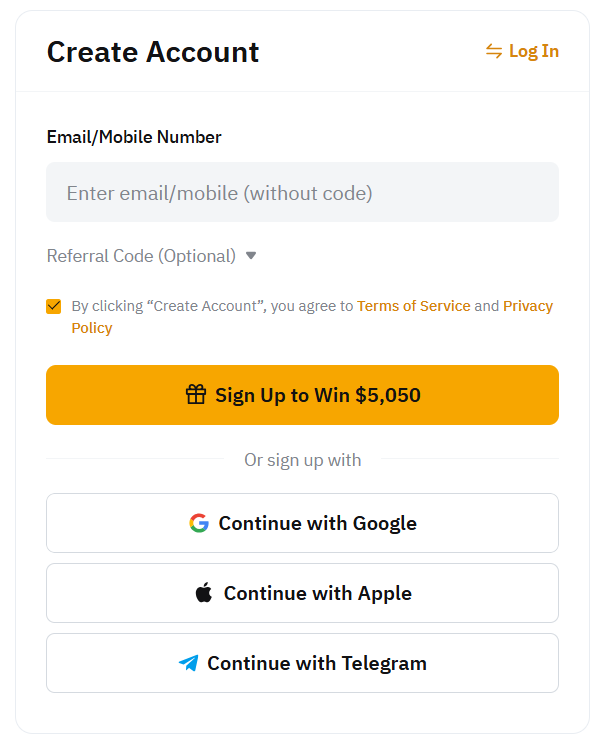Click the Telegram paper plane icon
This screenshot has width=607, height=748.
pos(189,663)
